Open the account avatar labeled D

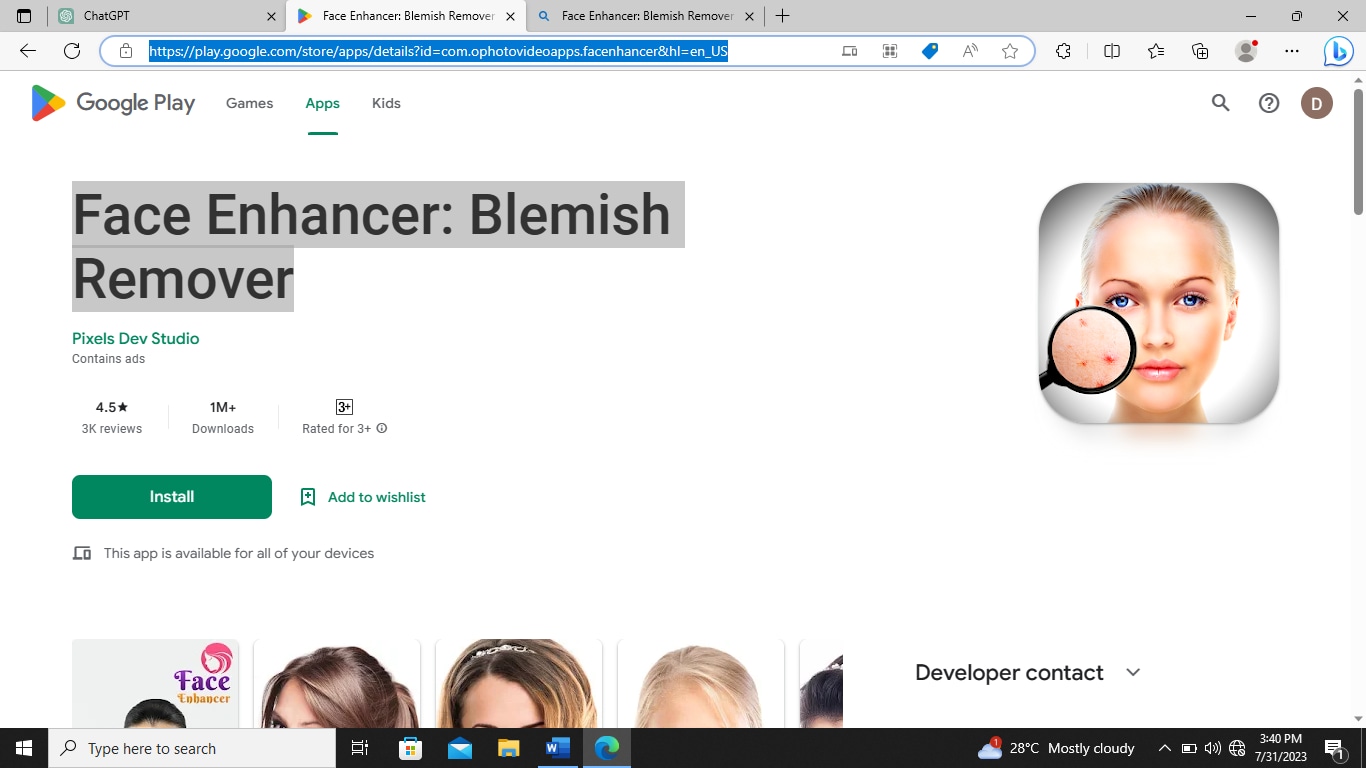pyautogui.click(x=1317, y=103)
